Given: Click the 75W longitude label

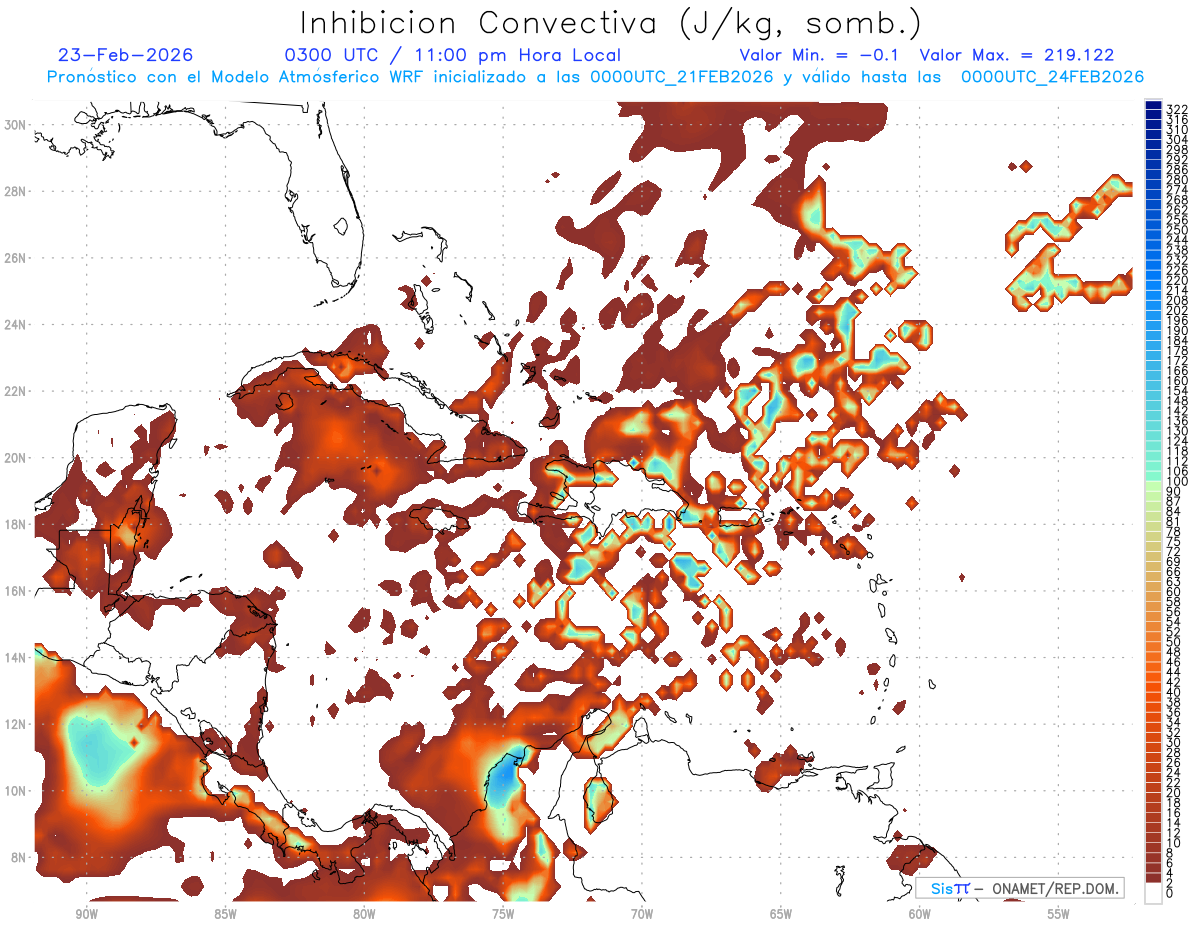Looking at the screenshot, I should tap(503, 914).
